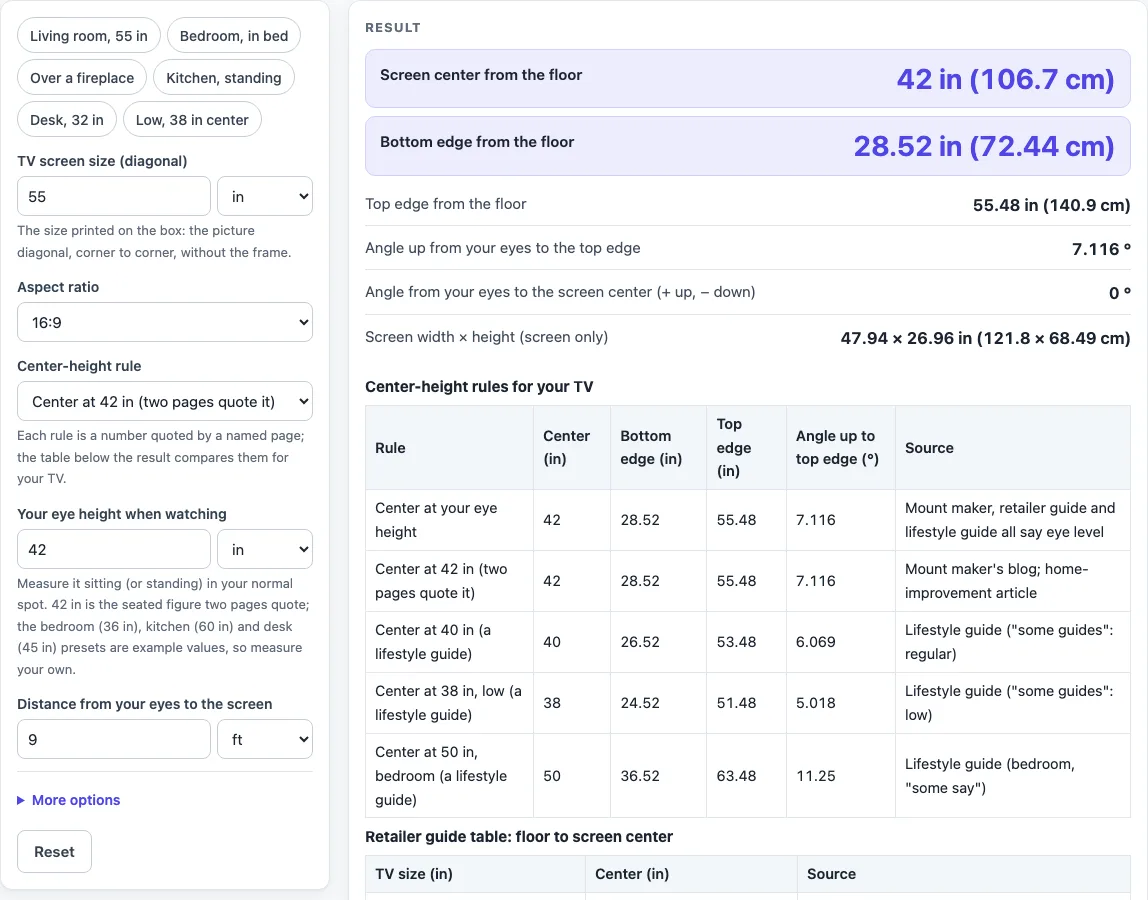Expand the More options section

coord(69,800)
